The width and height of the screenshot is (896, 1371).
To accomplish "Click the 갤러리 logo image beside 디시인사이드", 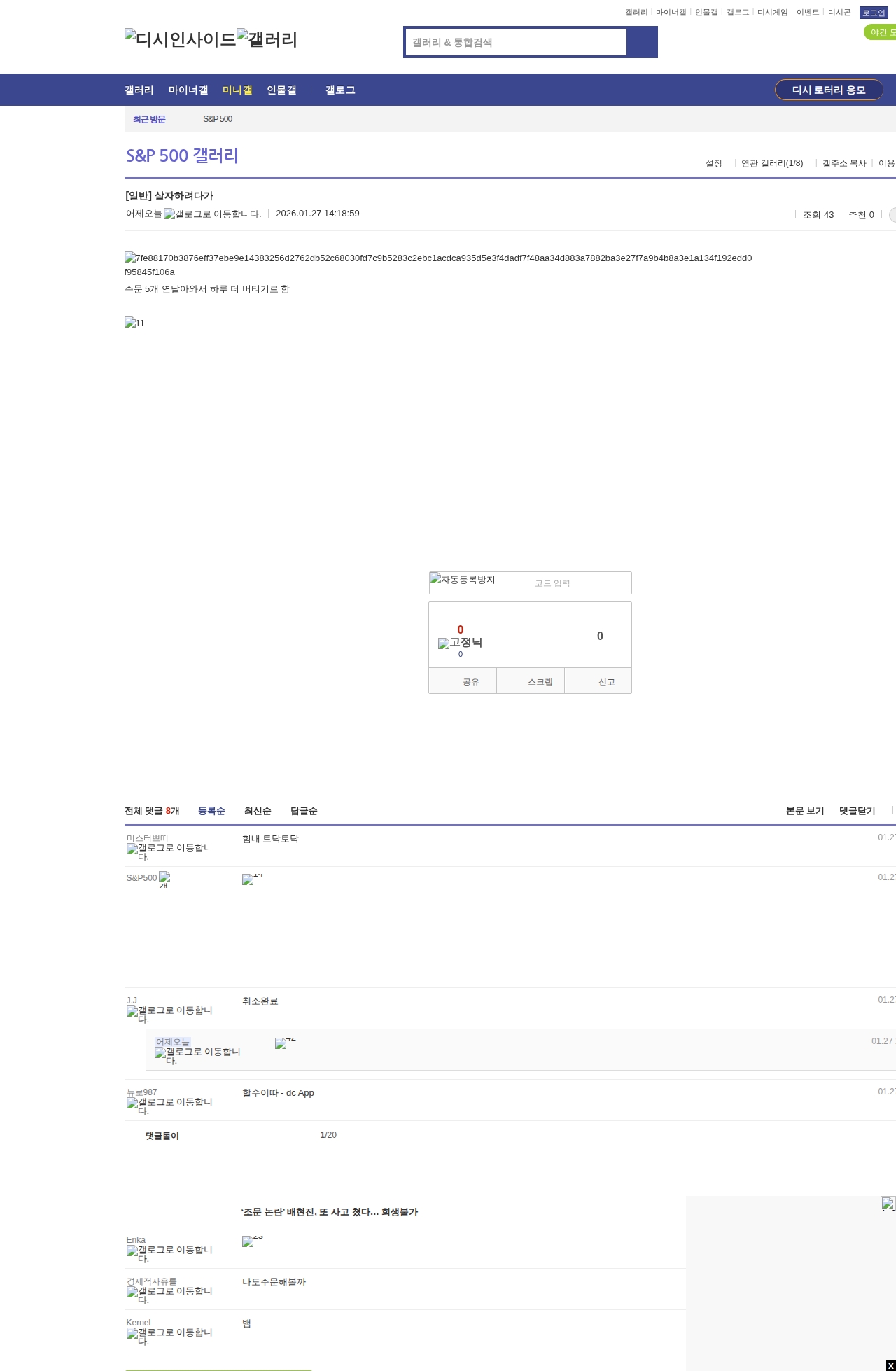I will pos(267,39).
